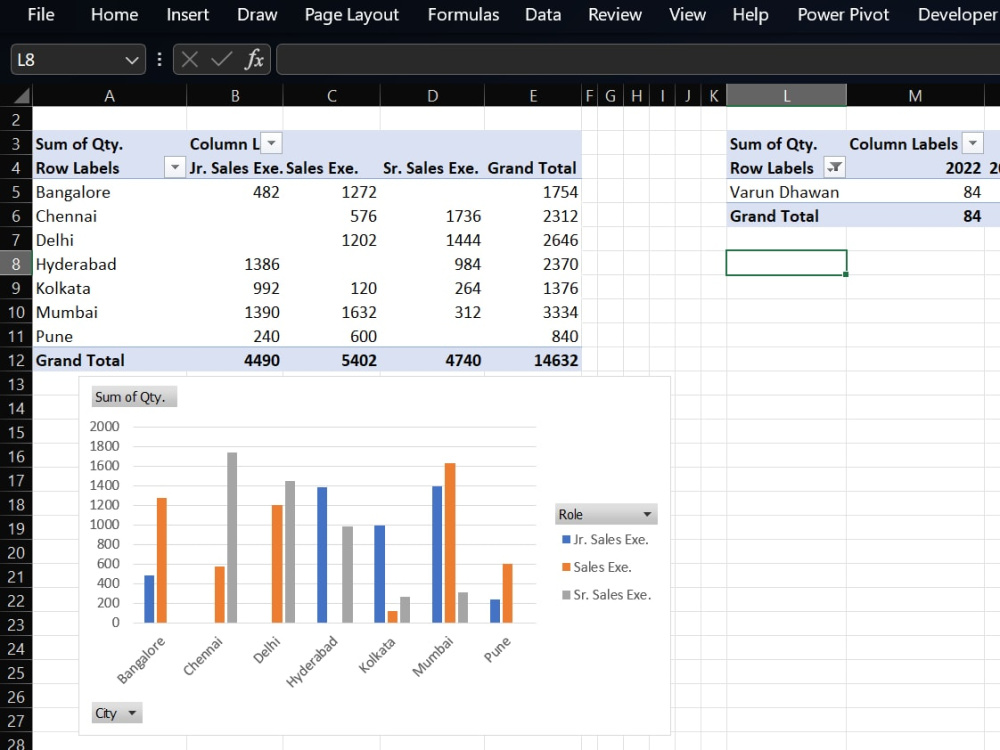Click the grand total value 14632
The image size is (1000, 750).
coord(533,360)
